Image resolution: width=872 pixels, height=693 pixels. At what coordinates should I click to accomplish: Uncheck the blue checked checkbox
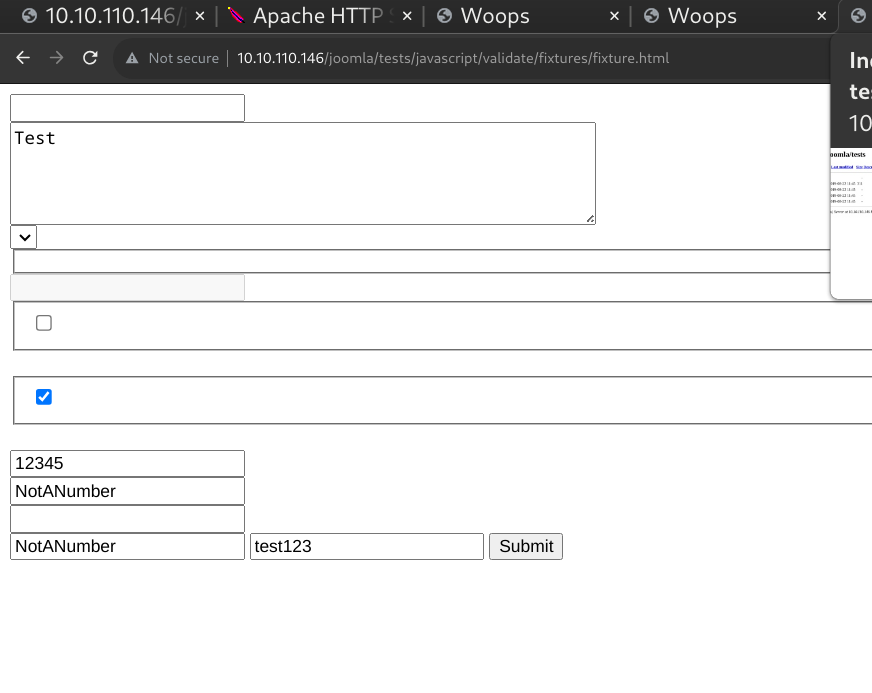(x=44, y=397)
